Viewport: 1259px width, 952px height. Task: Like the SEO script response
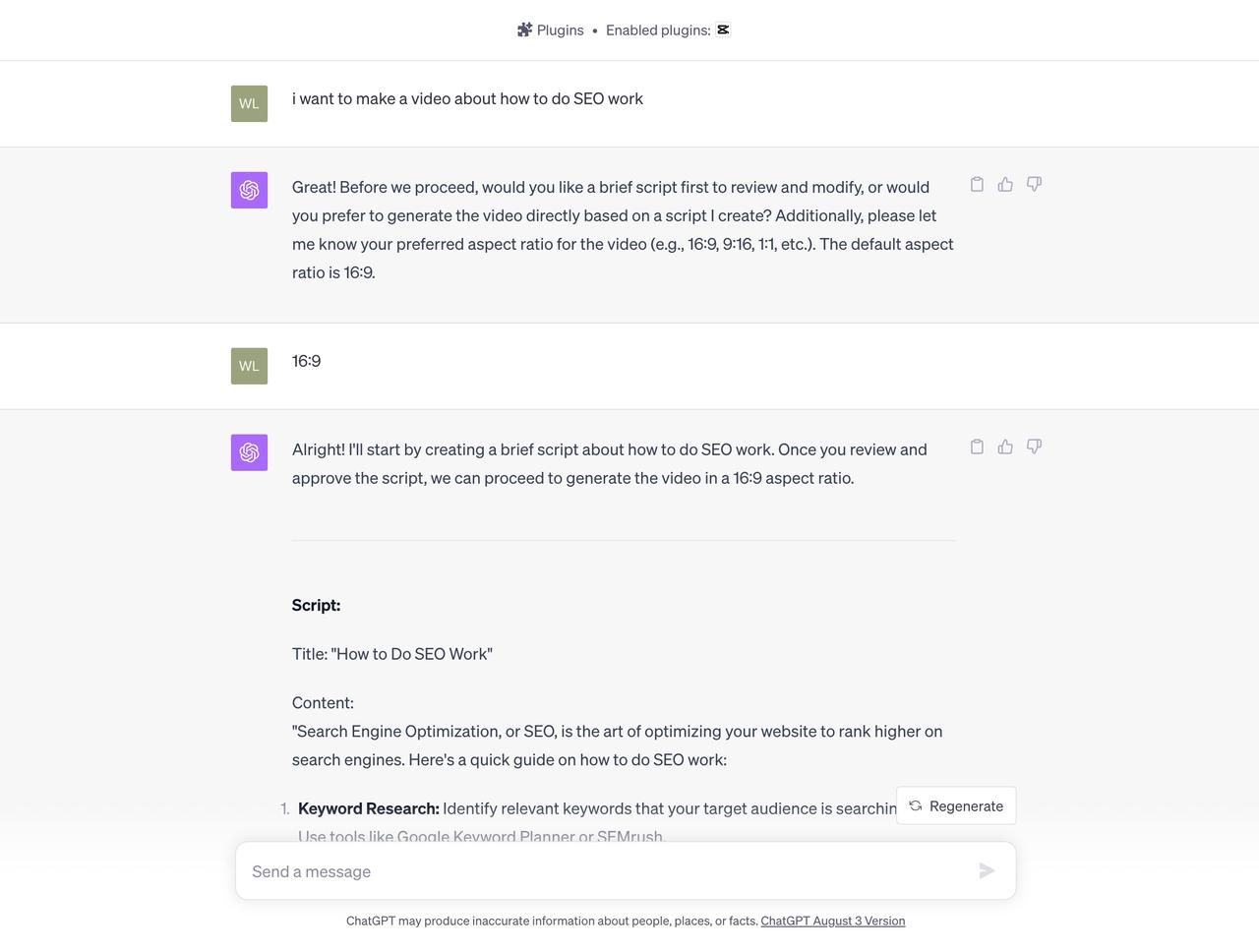tap(1005, 446)
